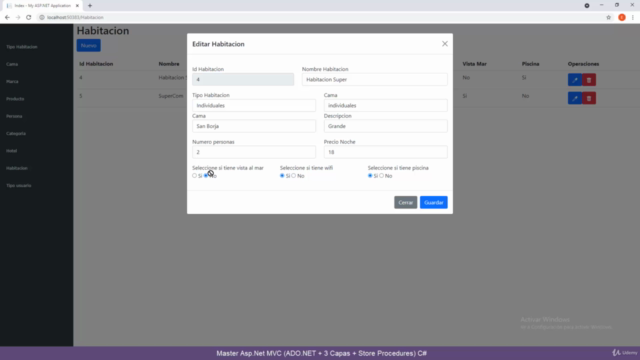
Task: Click the SuperCom cell in row 5
Action: [x=171, y=96]
